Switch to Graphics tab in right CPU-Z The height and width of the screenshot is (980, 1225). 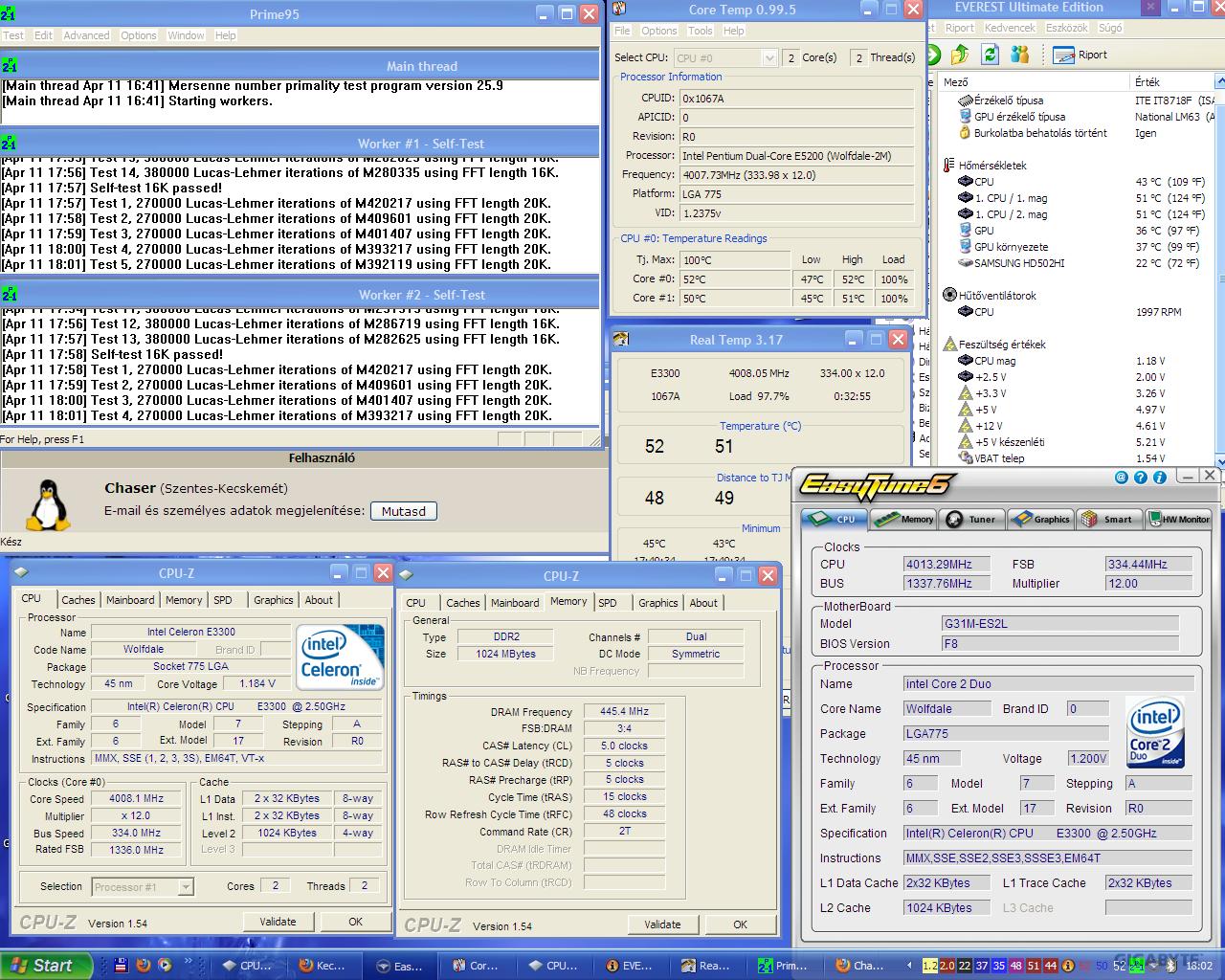[658, 603]
